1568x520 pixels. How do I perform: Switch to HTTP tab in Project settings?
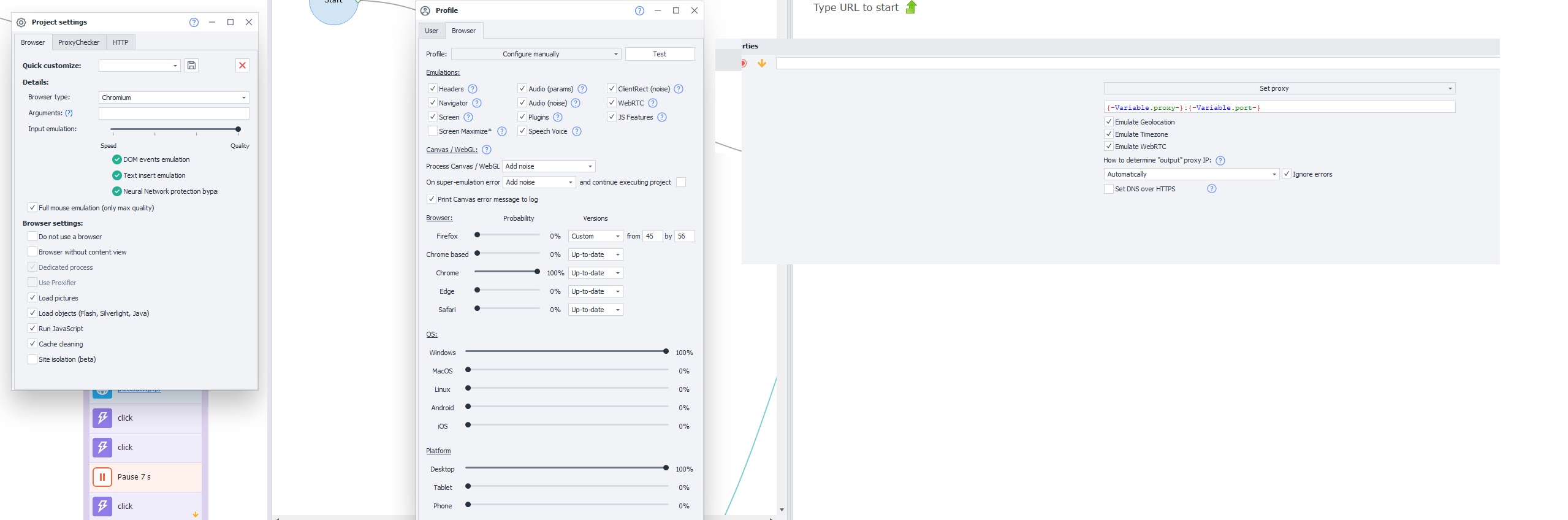point(121,42)
